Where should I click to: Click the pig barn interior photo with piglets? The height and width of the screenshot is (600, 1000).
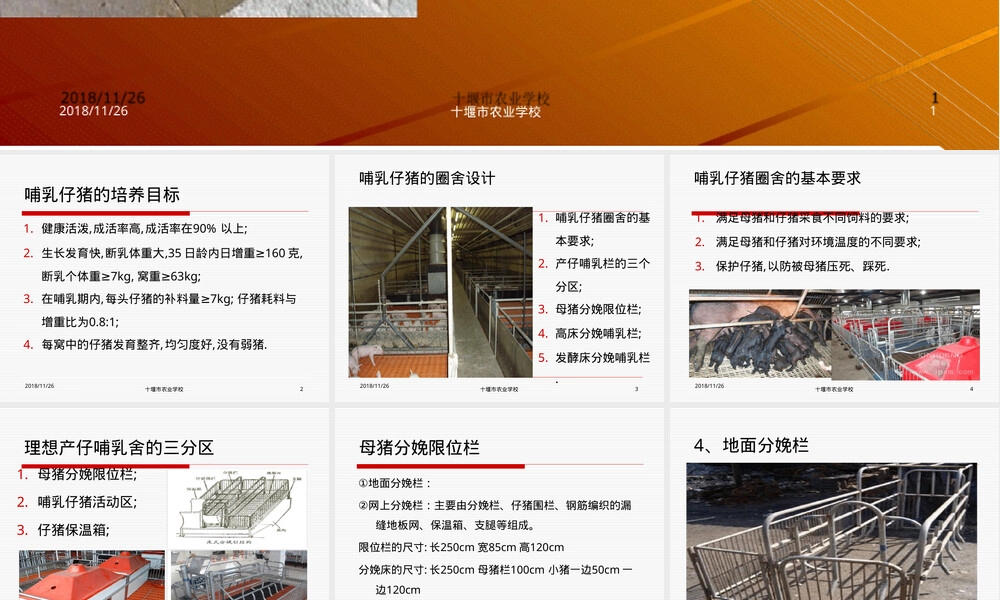399,292
